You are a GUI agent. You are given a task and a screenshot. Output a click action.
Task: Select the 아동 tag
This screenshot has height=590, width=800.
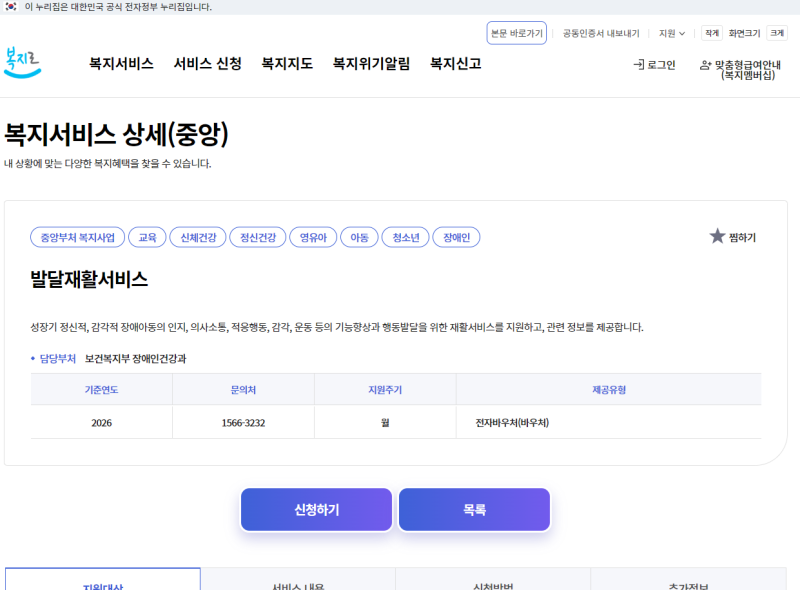359,237
